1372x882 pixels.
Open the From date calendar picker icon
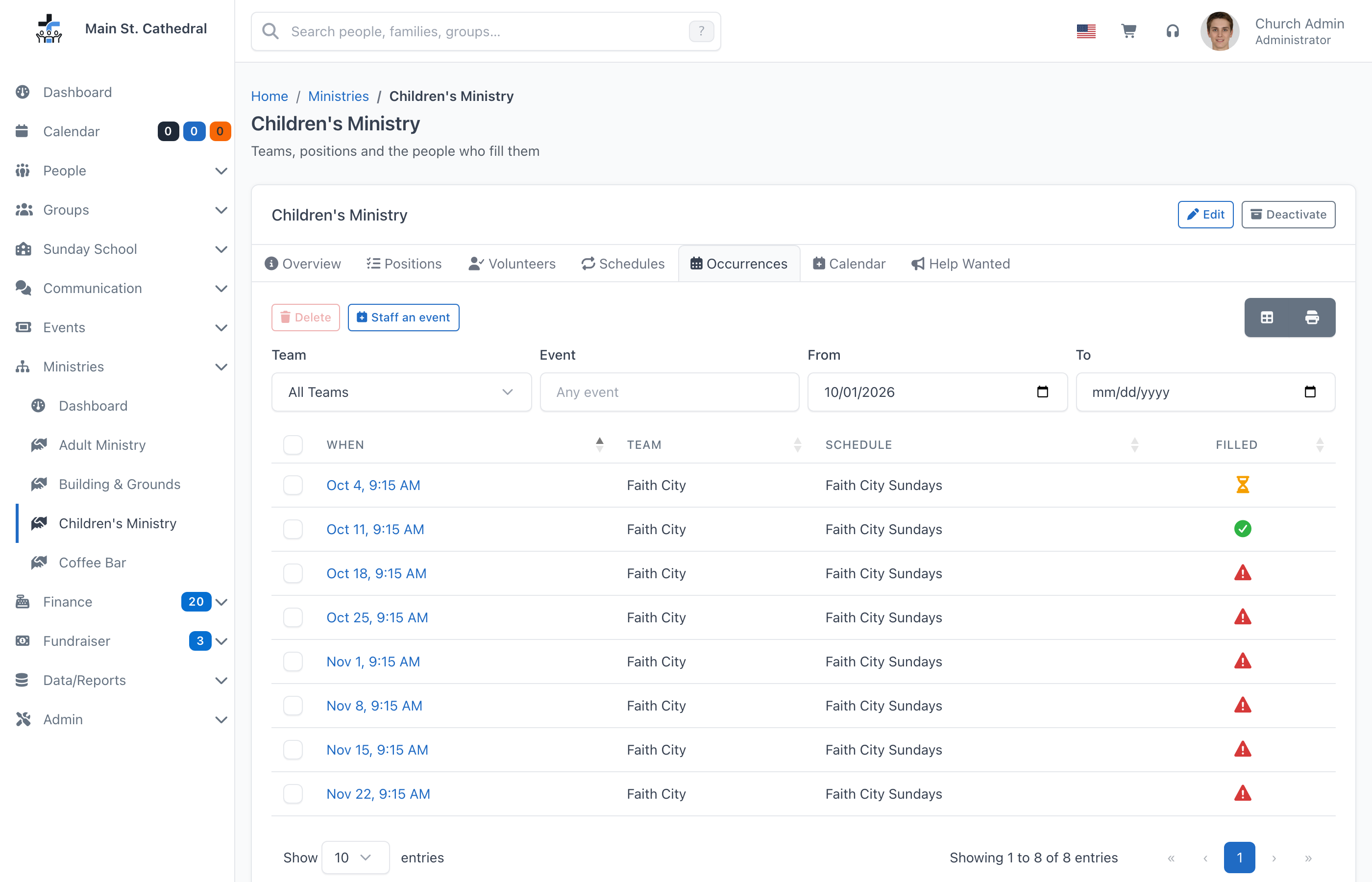(x=1042, y=392)
